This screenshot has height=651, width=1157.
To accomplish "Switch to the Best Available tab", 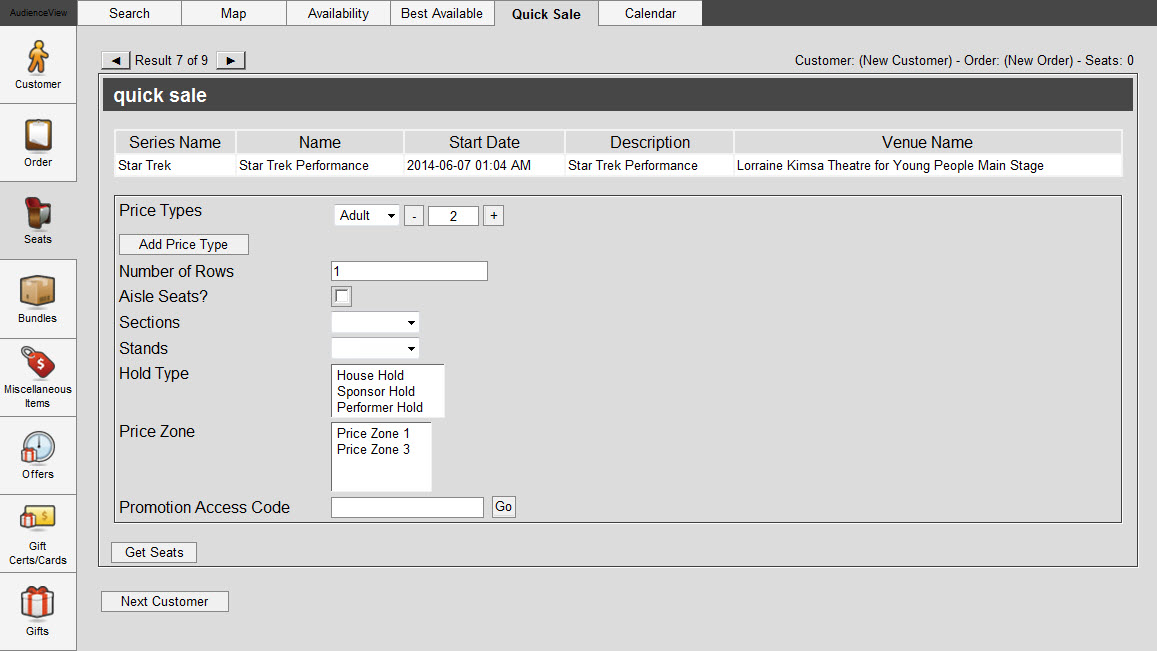I will [x=442, y=13].
